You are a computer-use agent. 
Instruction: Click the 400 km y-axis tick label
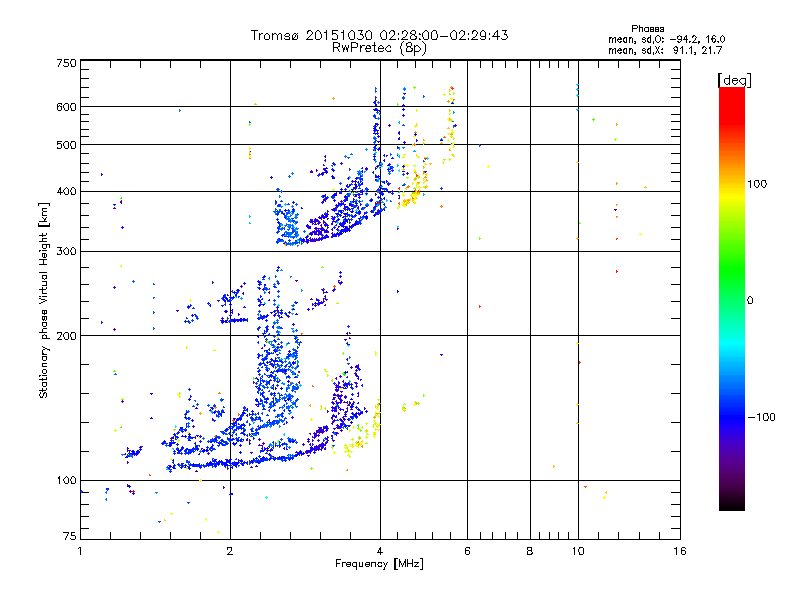(66, 191)
